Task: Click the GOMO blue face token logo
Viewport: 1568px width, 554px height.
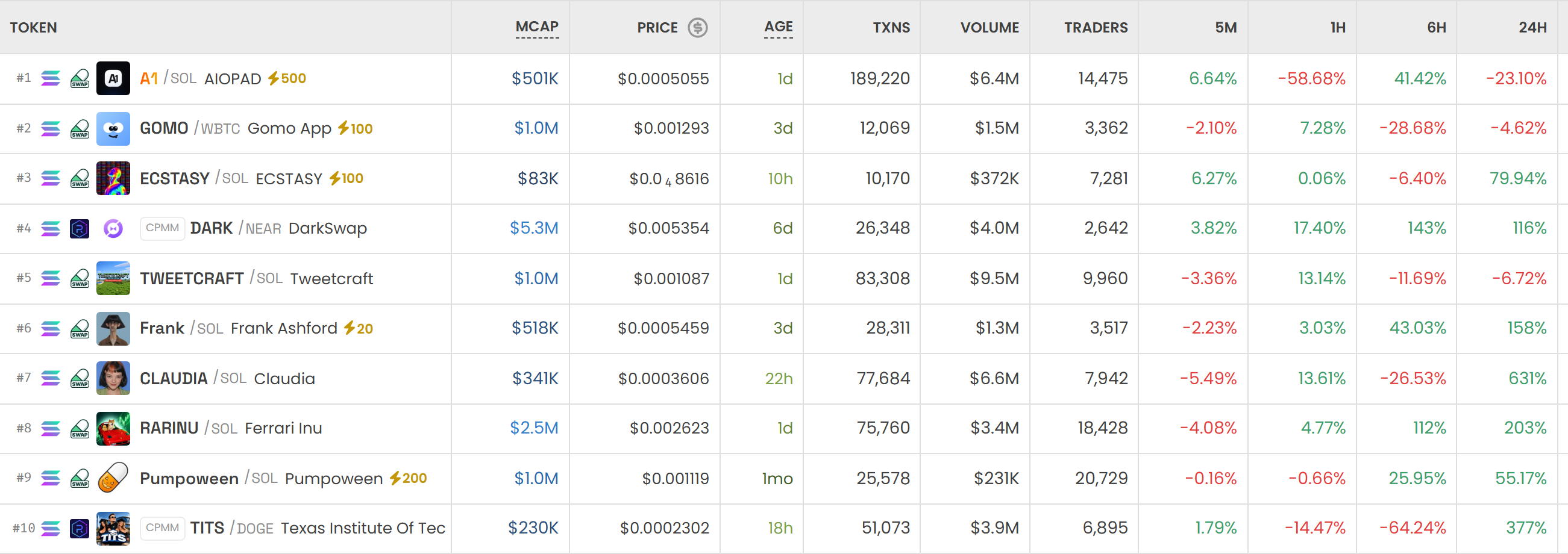Action: [113, 128]
